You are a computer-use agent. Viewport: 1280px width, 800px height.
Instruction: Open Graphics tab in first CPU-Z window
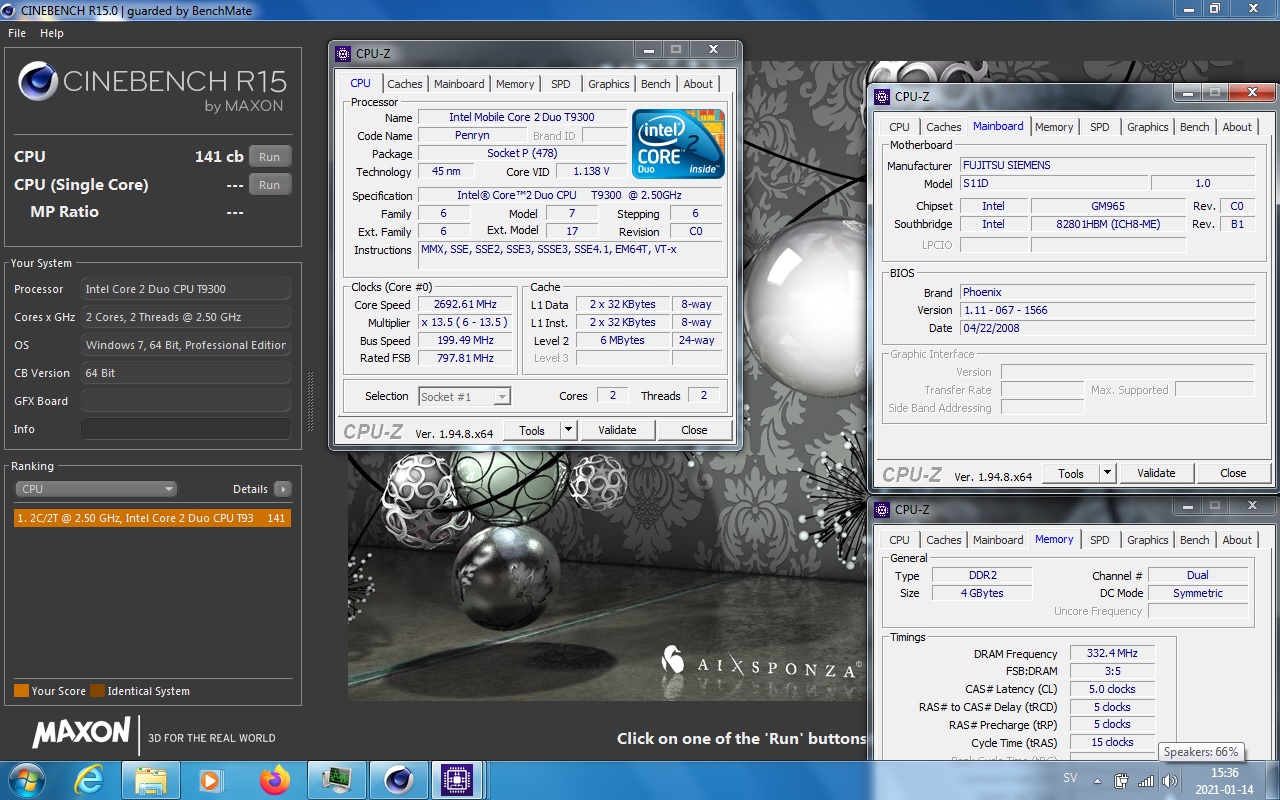(609, 84)
